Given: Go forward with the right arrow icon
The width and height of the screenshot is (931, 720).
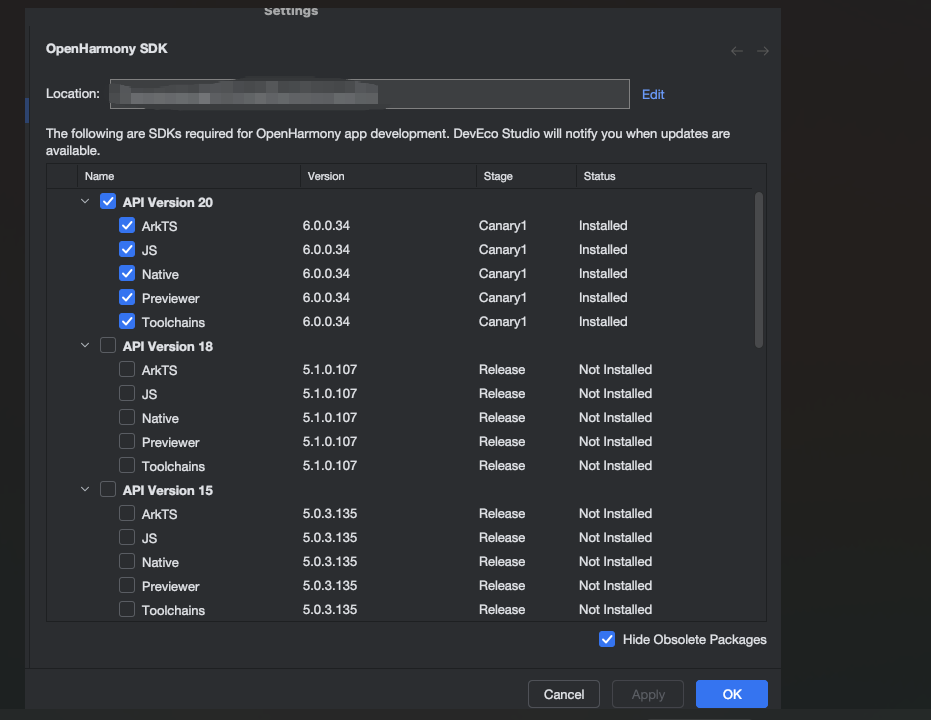Looking at the screenshot, I should pos(763,51).
